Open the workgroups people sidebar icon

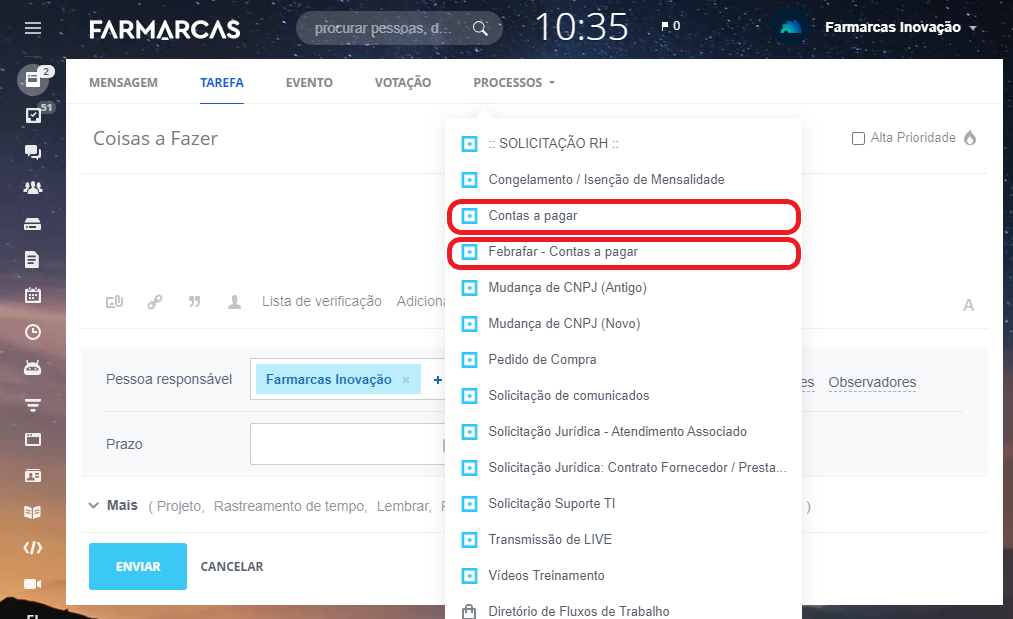(x=33, y=188)
